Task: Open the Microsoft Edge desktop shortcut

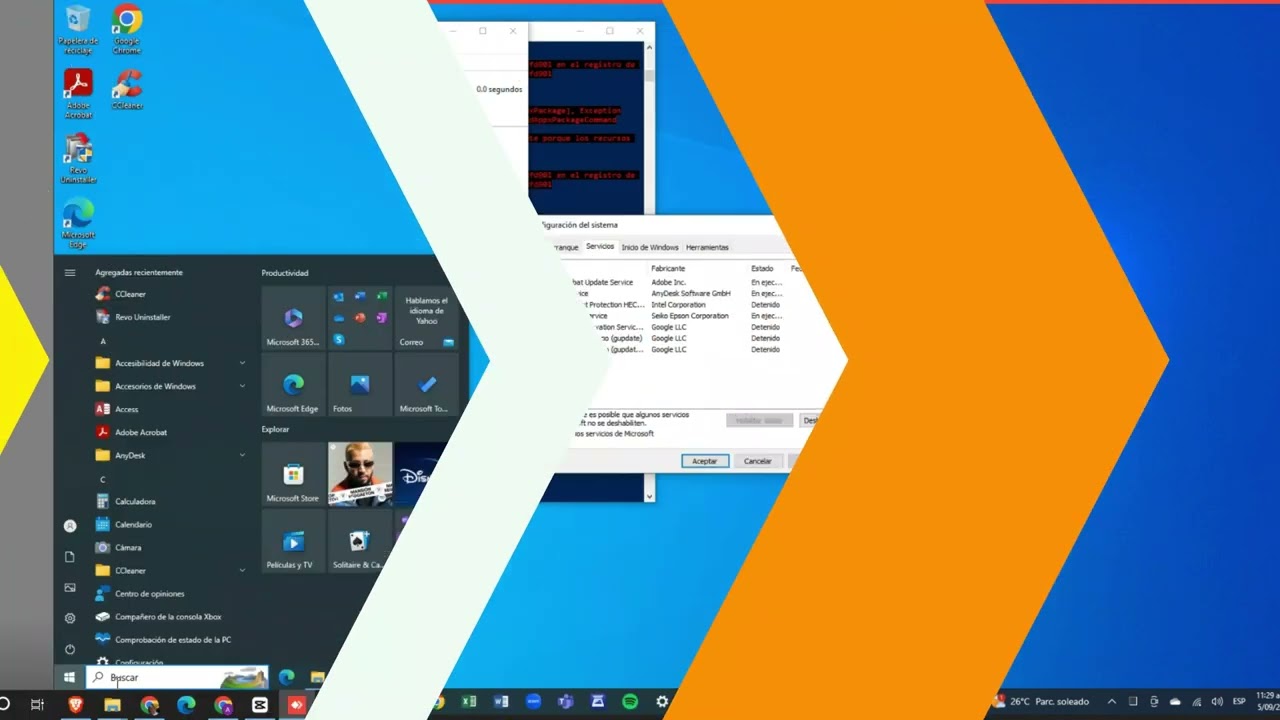Action: point(78,223)
